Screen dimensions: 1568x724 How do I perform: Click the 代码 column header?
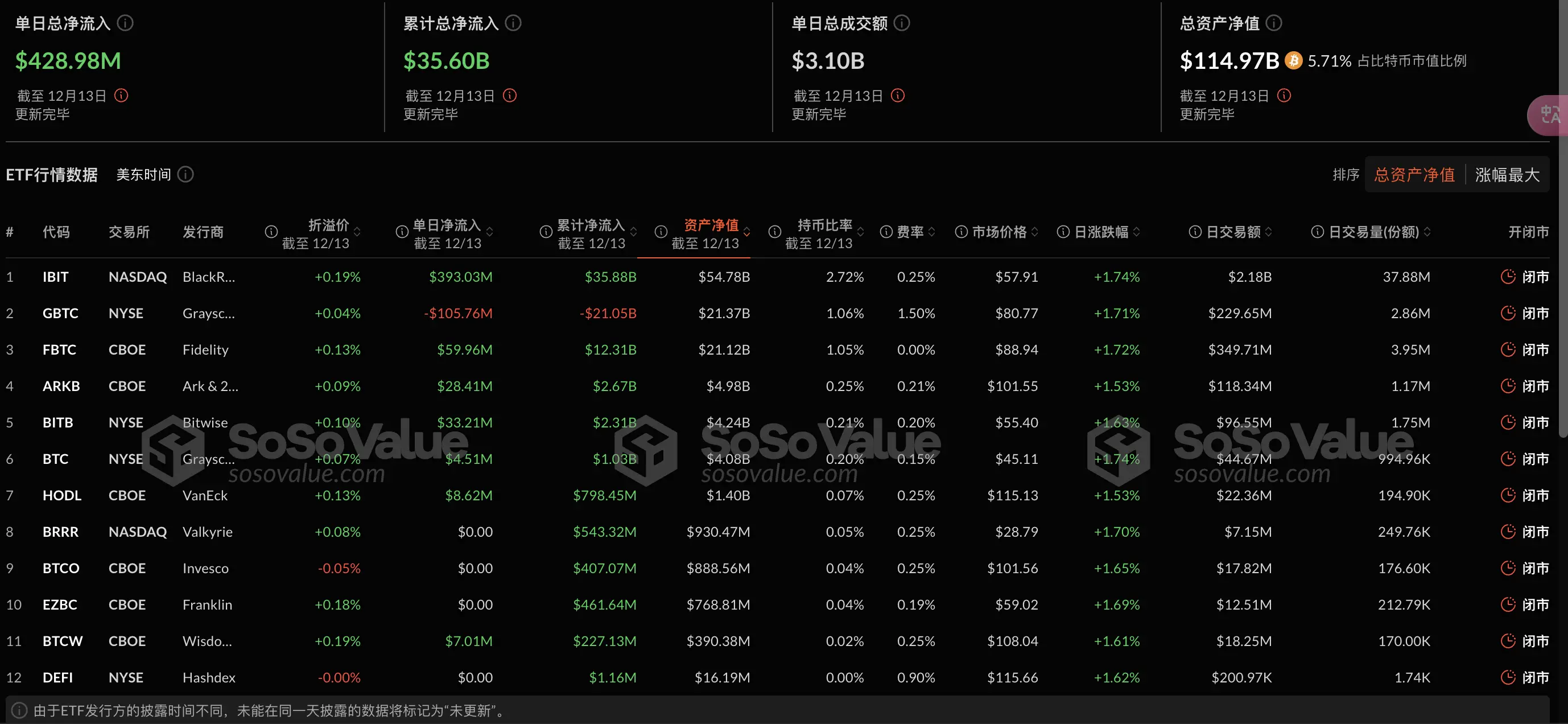click(56, 232)
